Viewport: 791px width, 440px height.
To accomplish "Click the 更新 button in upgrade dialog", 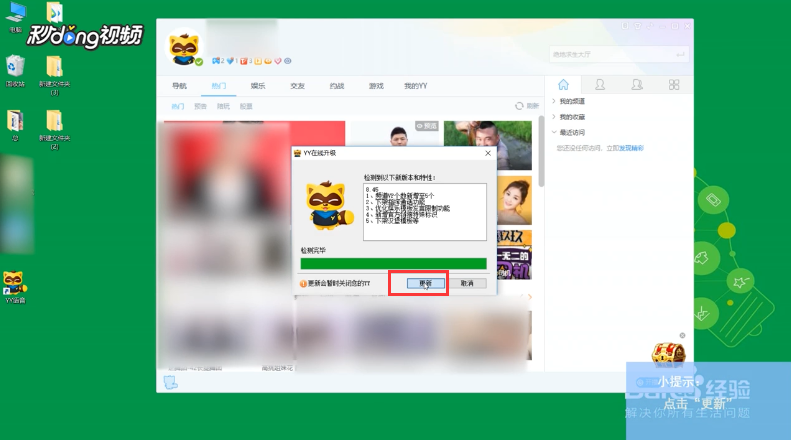I will 426,283.
